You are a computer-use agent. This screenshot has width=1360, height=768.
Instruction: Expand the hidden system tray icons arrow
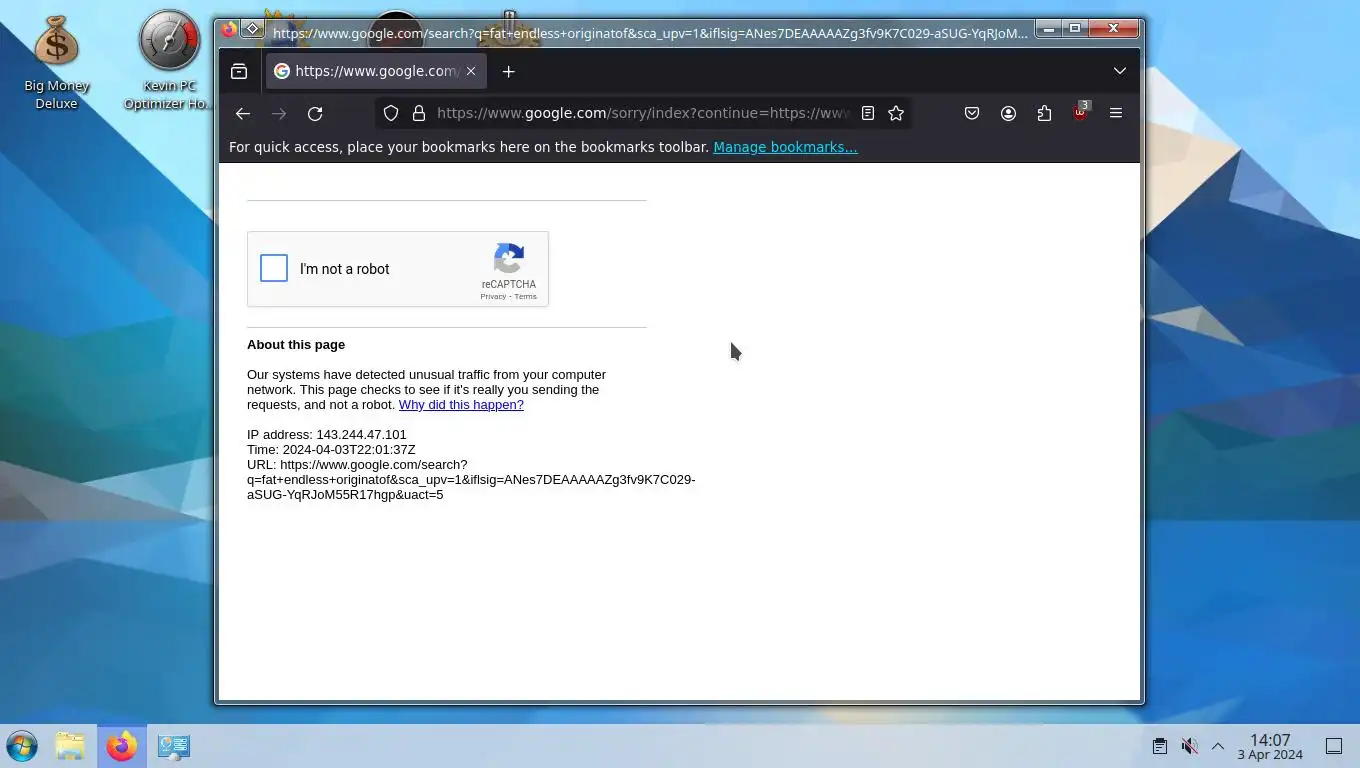coord(1218,746)
